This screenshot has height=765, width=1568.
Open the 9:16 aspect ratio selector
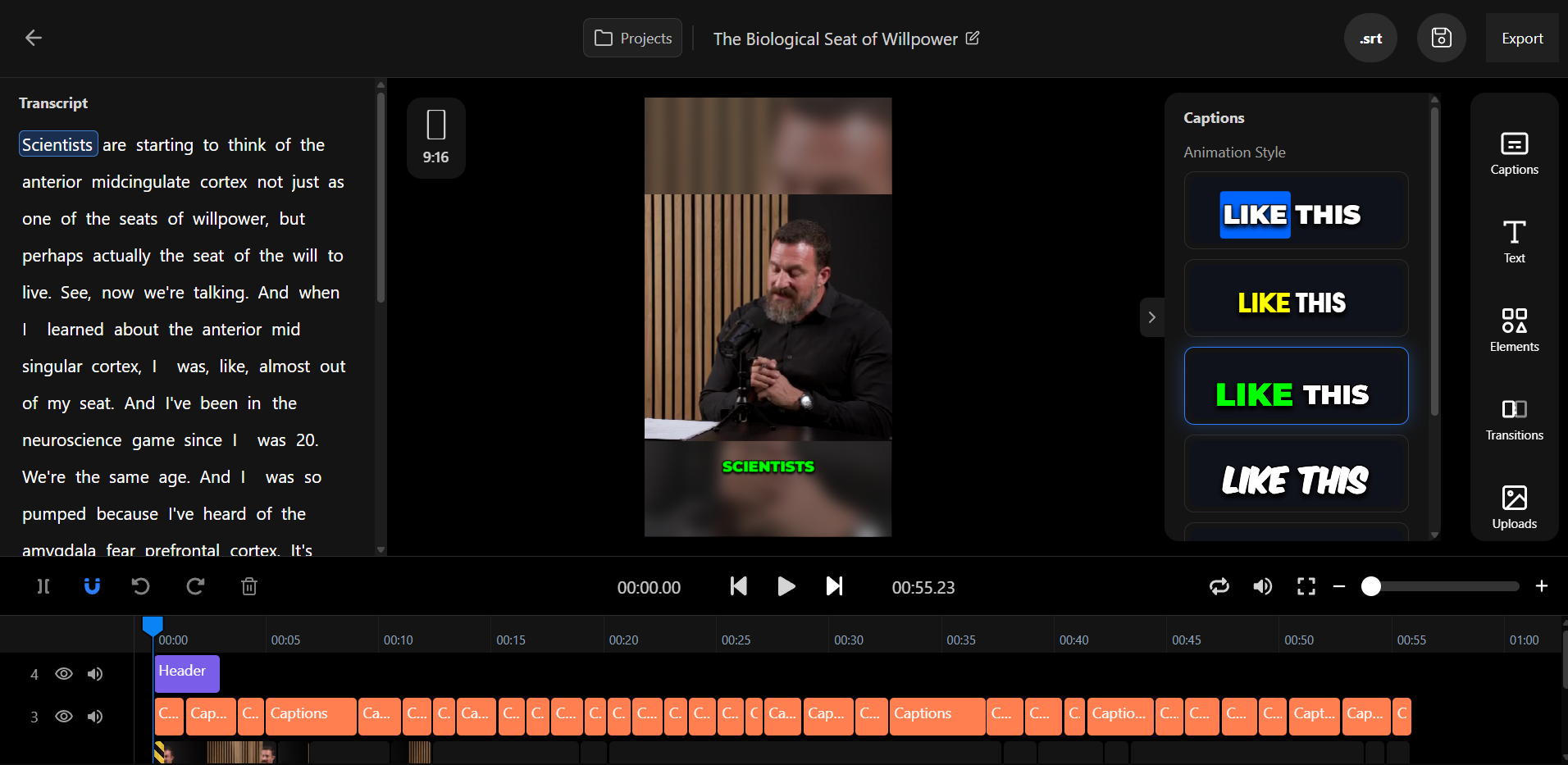pos(436,138)
